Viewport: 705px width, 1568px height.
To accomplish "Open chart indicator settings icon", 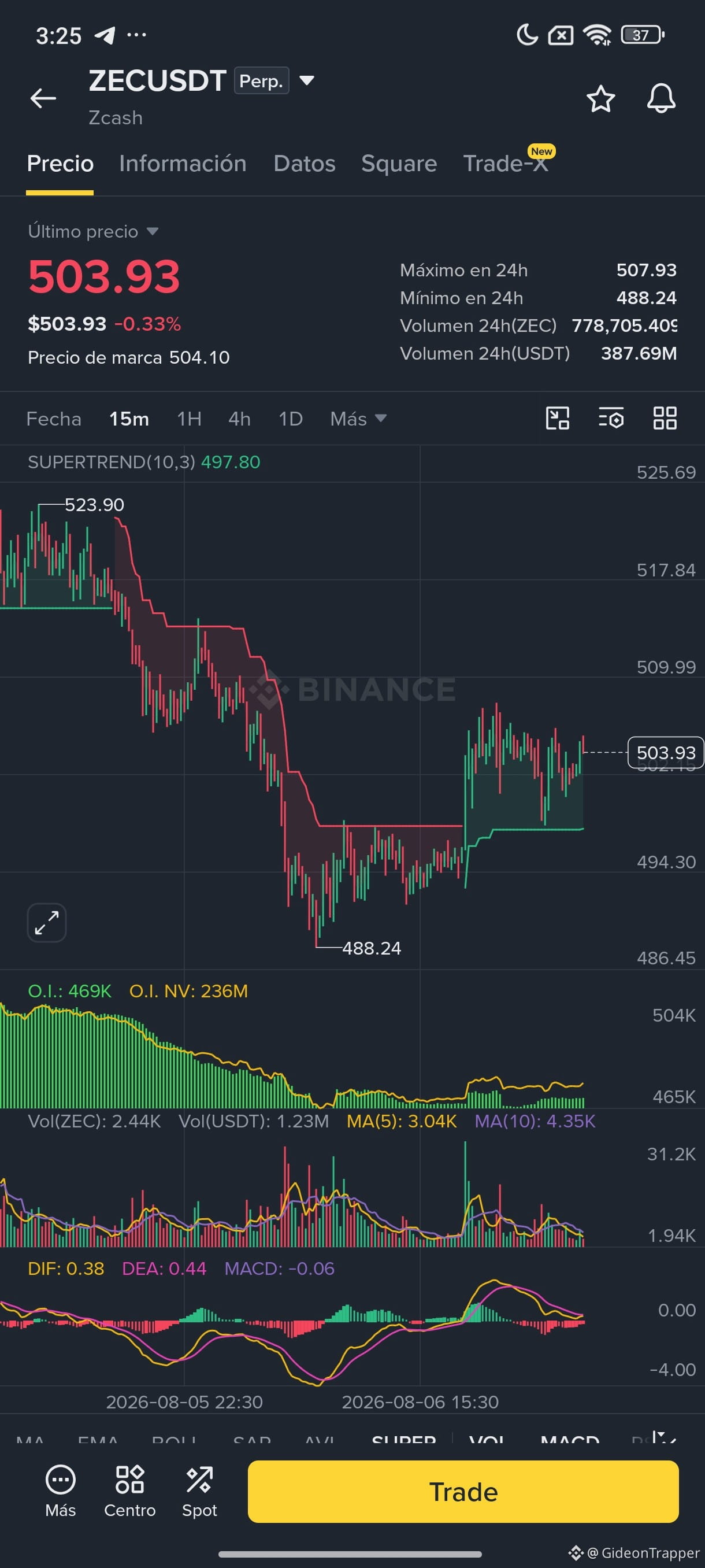I will 611,418.
